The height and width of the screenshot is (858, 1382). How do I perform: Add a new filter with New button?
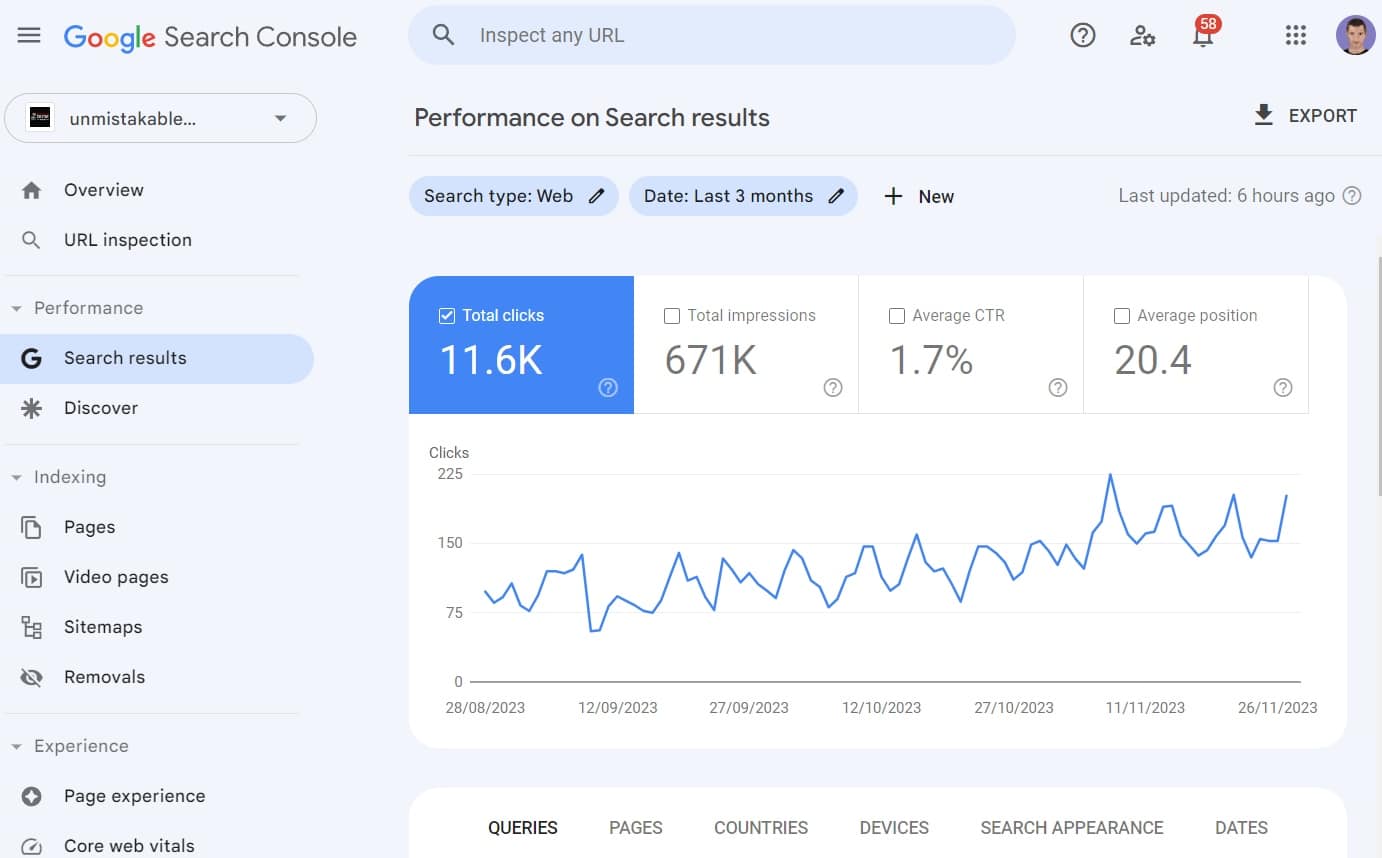(918, 196)
